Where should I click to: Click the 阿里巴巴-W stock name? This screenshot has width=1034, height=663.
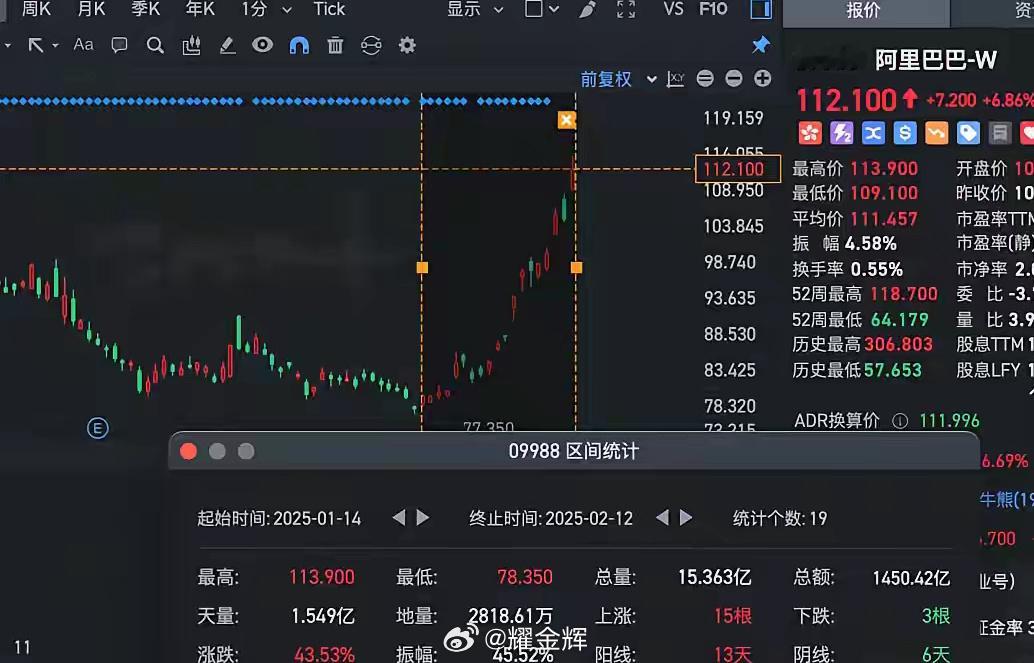coord(936,61)
